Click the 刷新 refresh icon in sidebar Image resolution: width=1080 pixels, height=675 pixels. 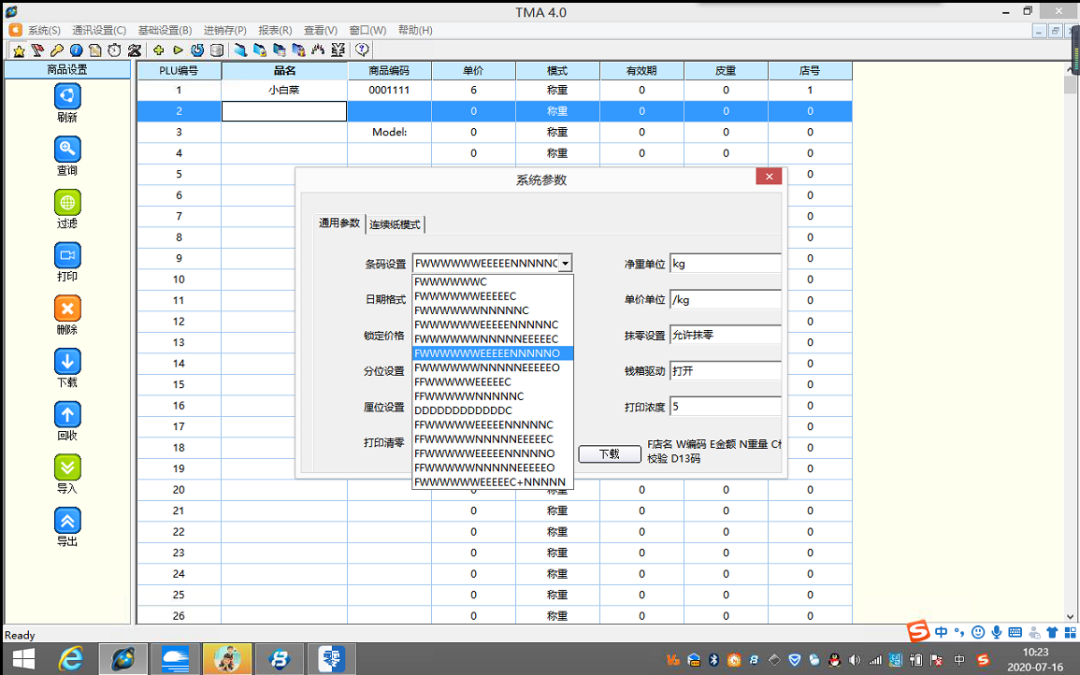(x=67, y=97)
